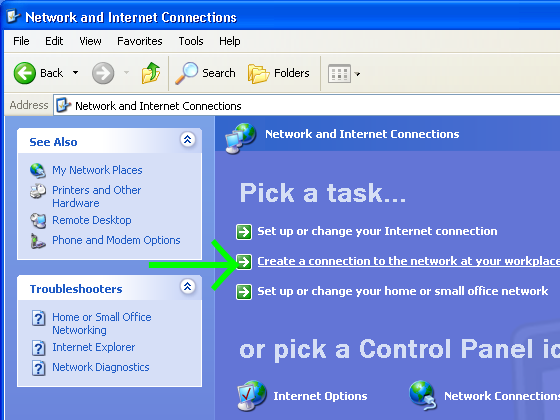
Task: Toggle the Folders pane button
Action: 279,73
